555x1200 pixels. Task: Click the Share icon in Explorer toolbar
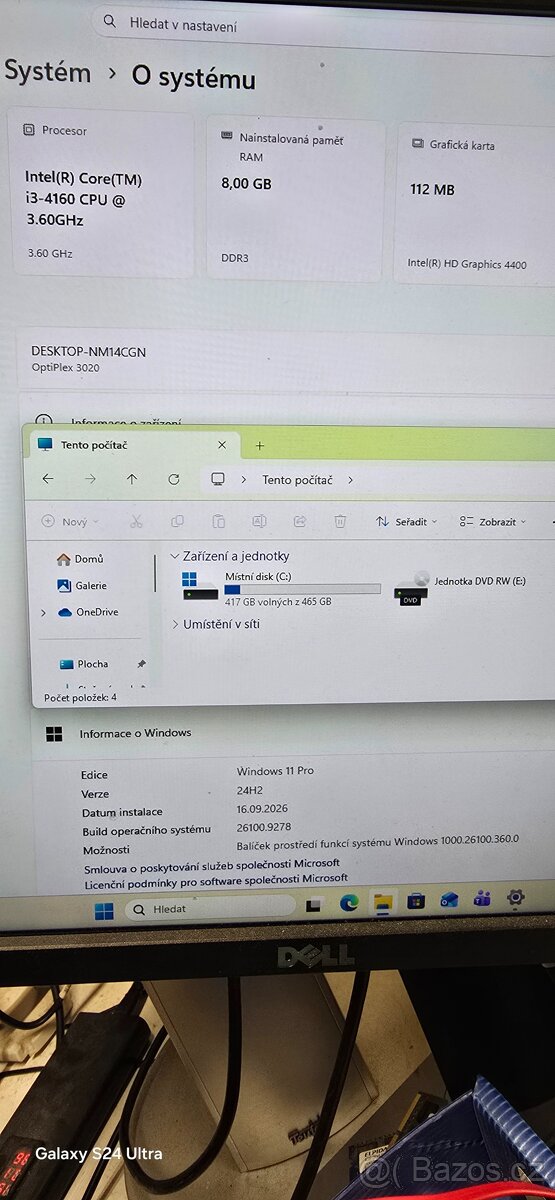pos(299,521)
